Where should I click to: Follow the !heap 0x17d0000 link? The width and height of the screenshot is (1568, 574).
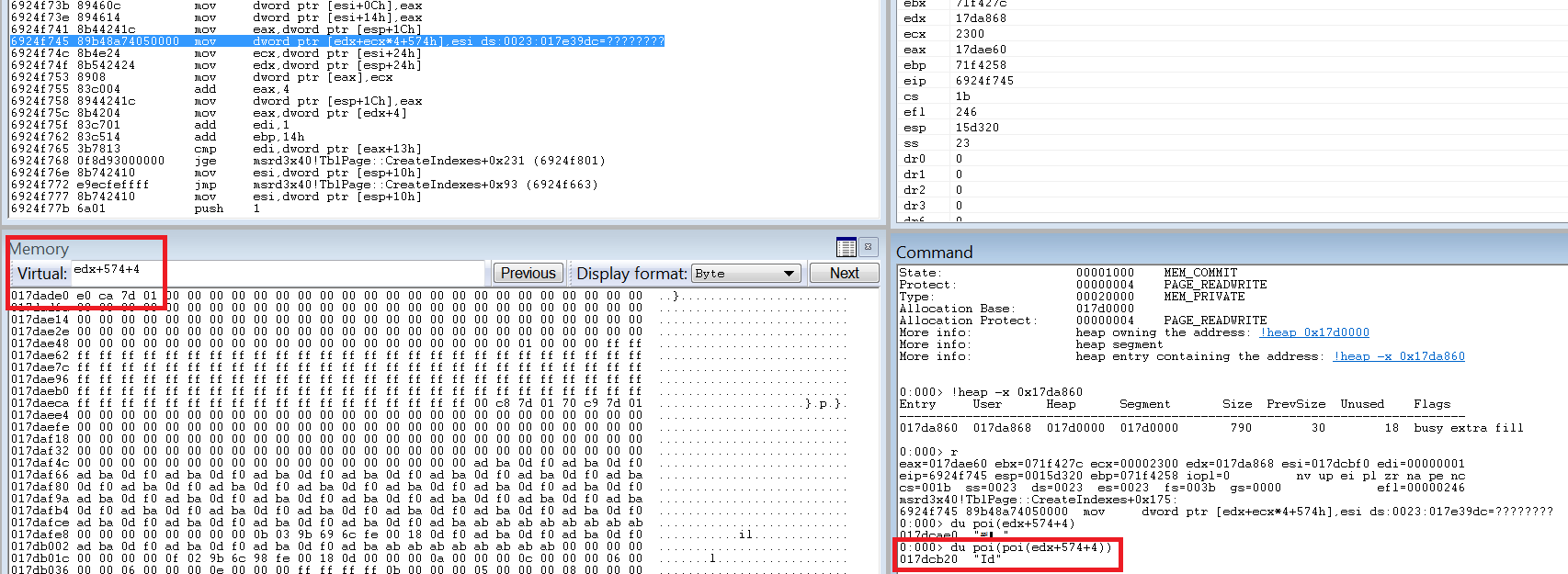(1314, 332)
